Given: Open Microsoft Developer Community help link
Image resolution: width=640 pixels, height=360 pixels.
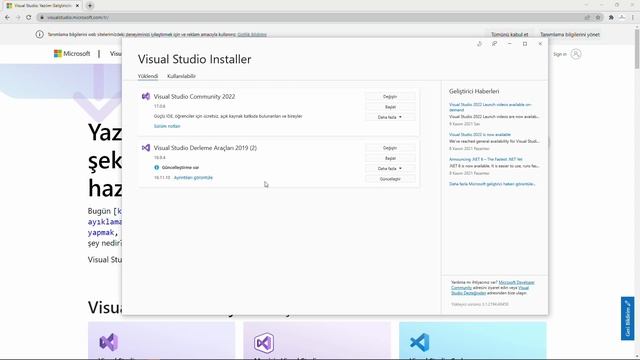Looking at the screenshot, I should [x=493, y=285].
